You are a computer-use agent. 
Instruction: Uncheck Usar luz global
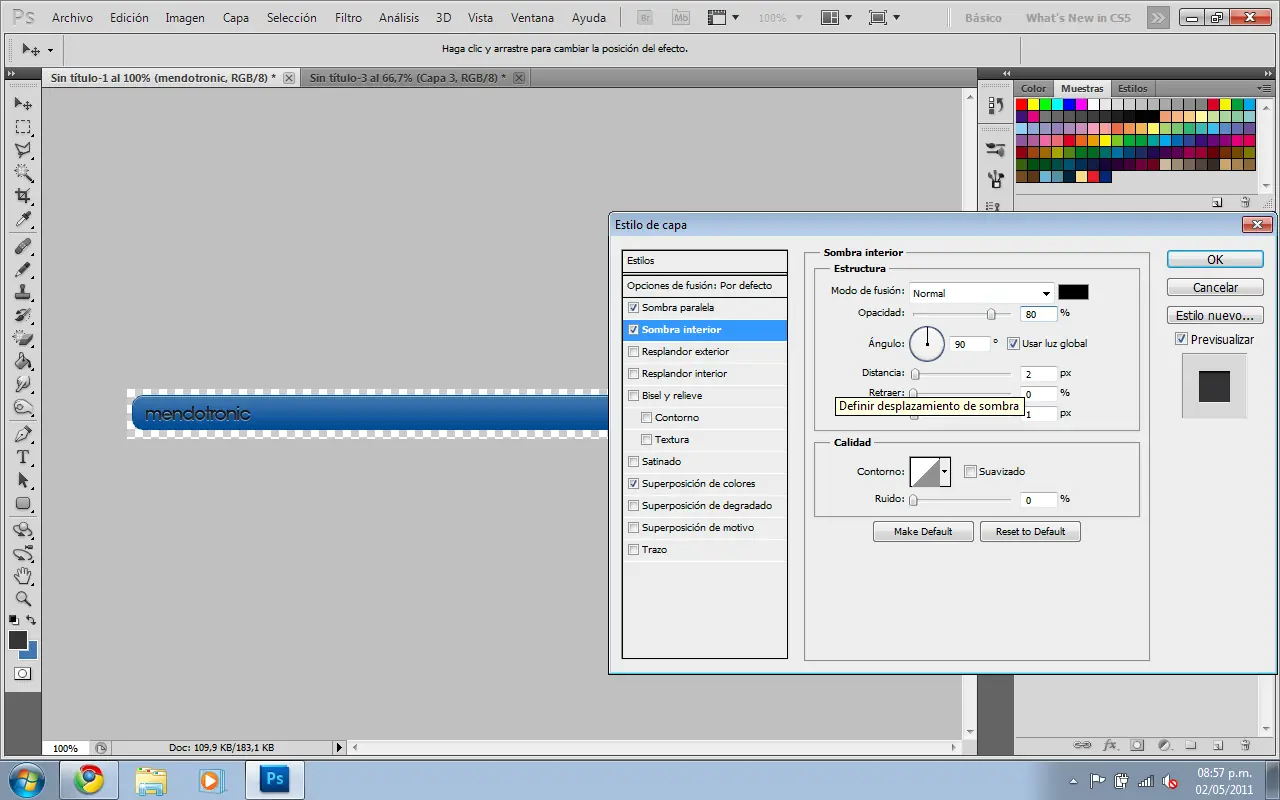[1013, 344]
